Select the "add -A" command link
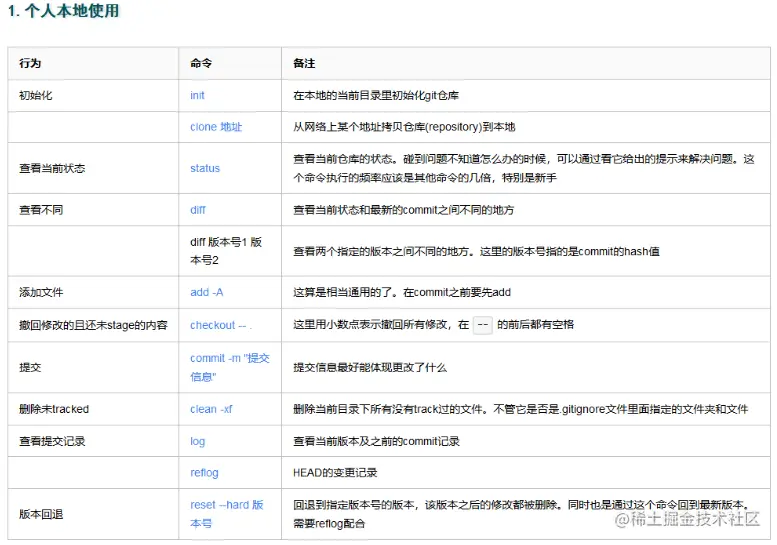Viewport: 777px width, 545px height. click(x=207, y=292)
